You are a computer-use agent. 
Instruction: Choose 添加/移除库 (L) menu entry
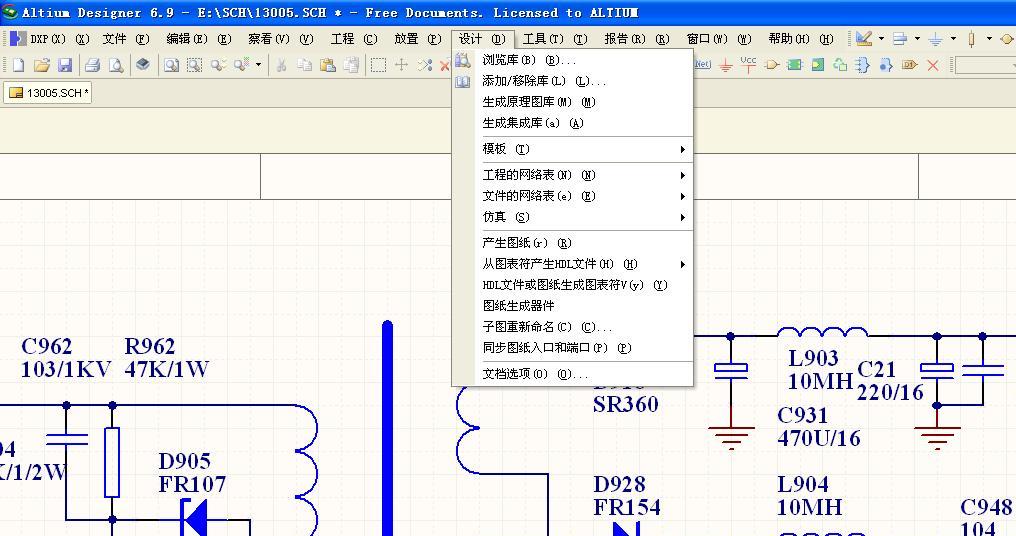tap(573, 81)
